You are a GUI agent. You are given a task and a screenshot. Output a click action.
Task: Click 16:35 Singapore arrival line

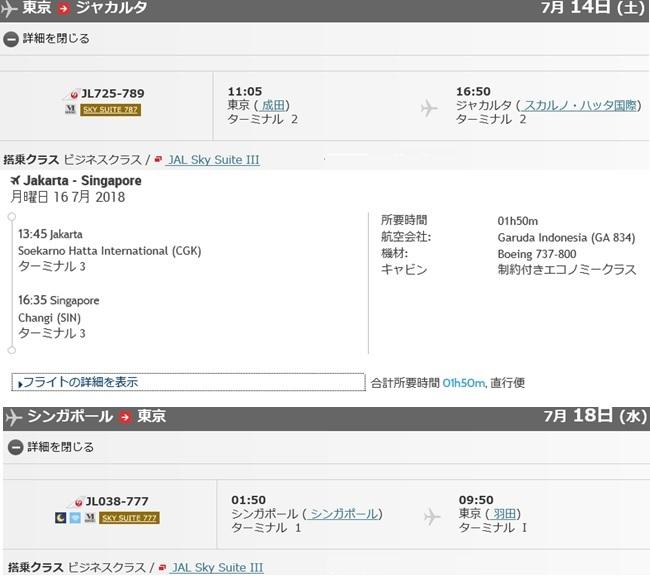[x=58, y=300]
